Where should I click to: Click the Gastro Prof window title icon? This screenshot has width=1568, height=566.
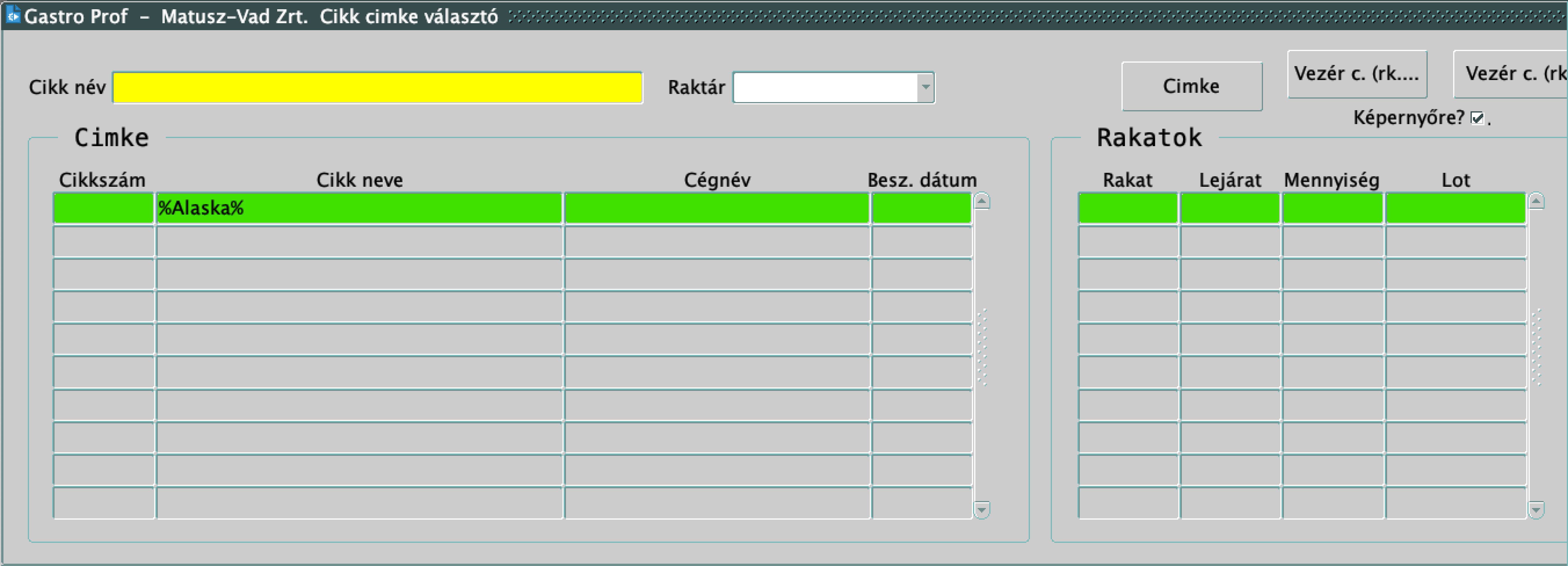(x=13, y=14)
